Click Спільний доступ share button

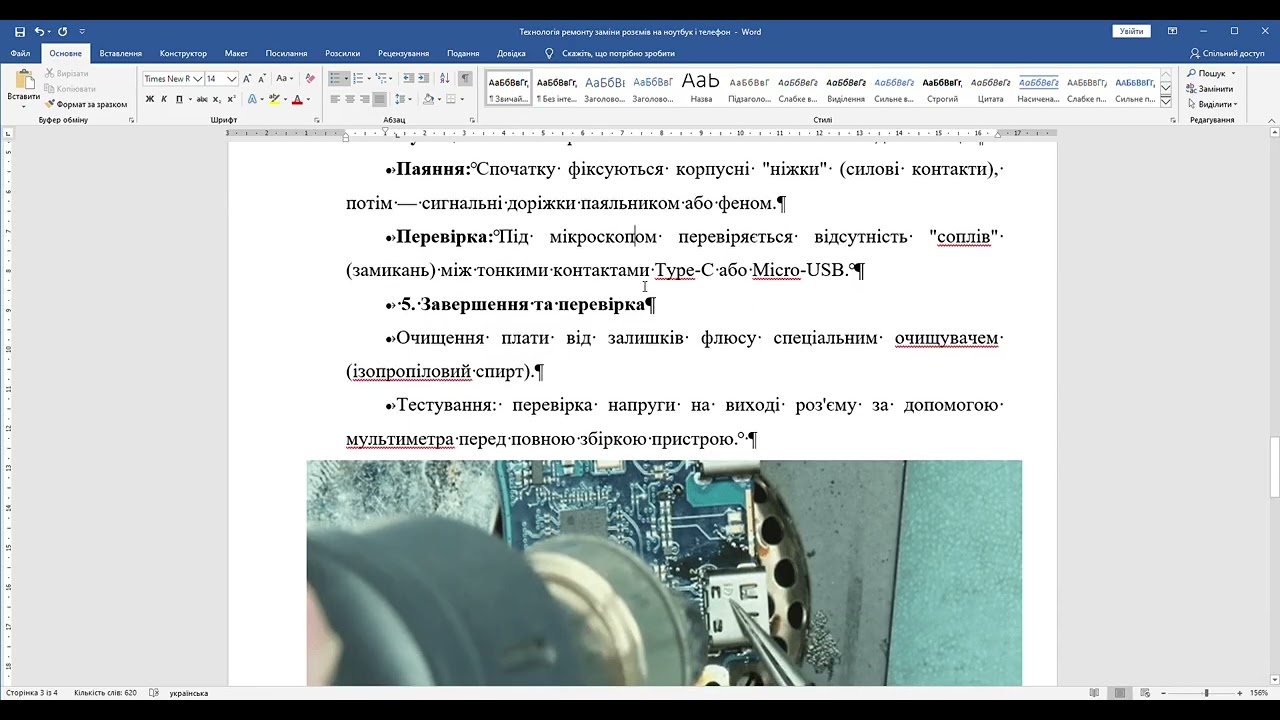(x=1227, y=53)
